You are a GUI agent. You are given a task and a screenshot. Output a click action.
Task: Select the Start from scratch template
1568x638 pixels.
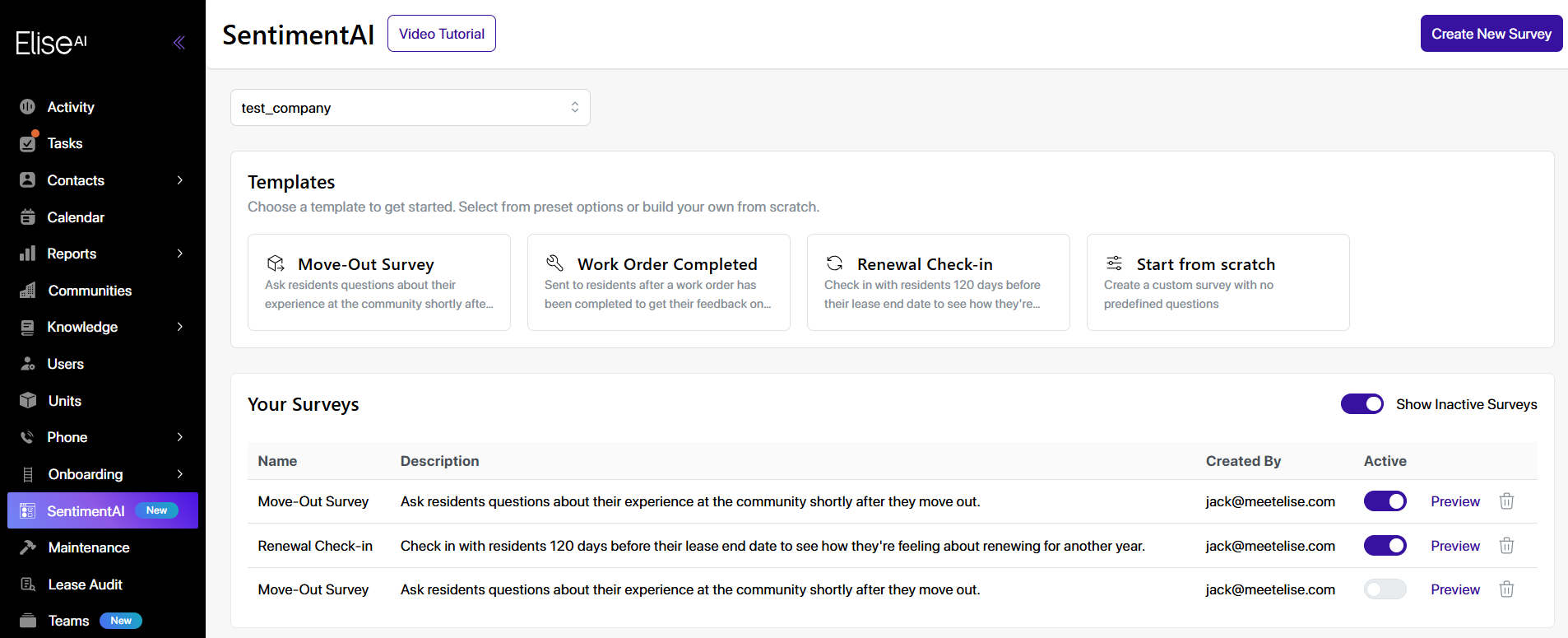pyautogui.click(x=1218, y=282)
